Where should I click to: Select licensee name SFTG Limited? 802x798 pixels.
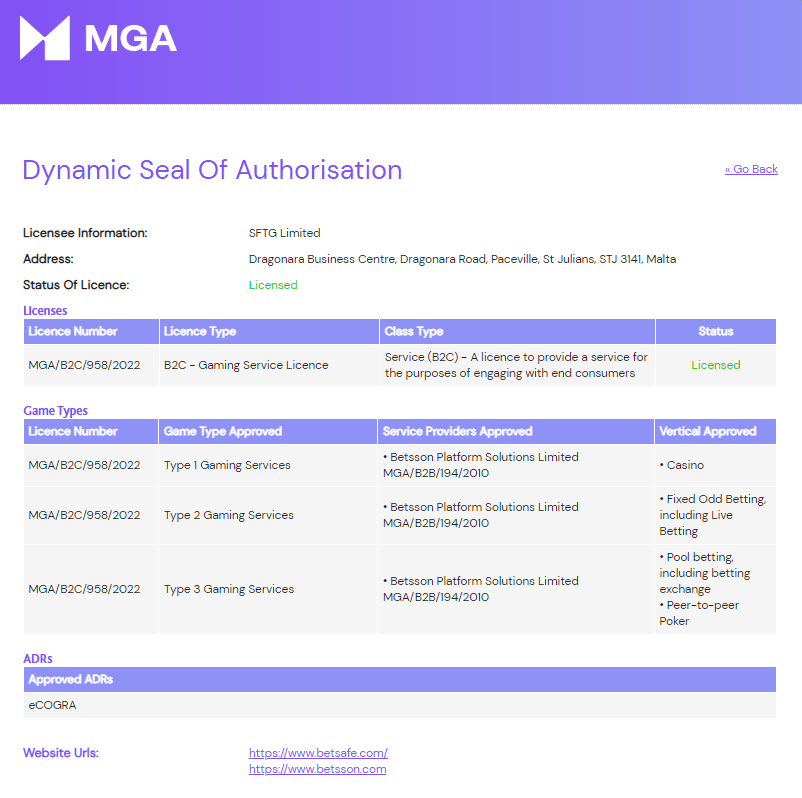click(x=284, y=233)
